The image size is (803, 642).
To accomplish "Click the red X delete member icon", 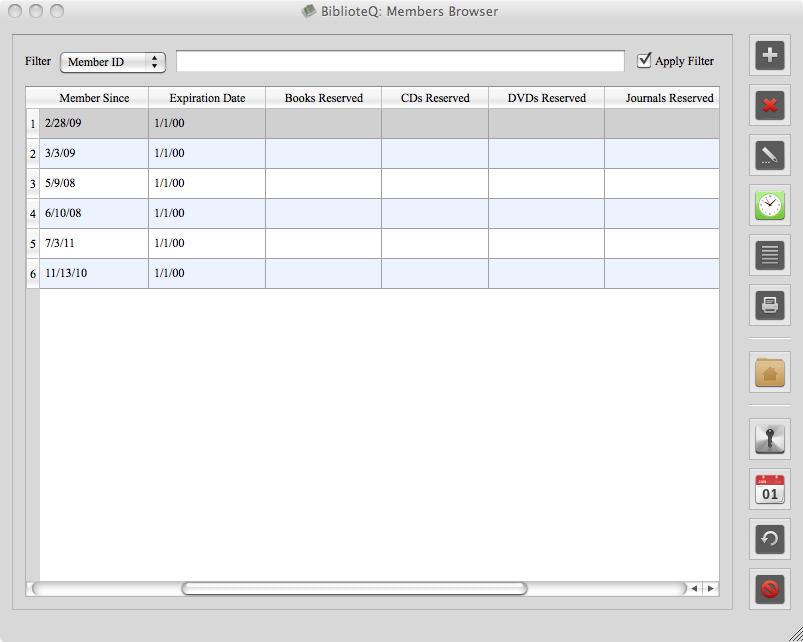I will pyautogui.click(x=770, y=105).
